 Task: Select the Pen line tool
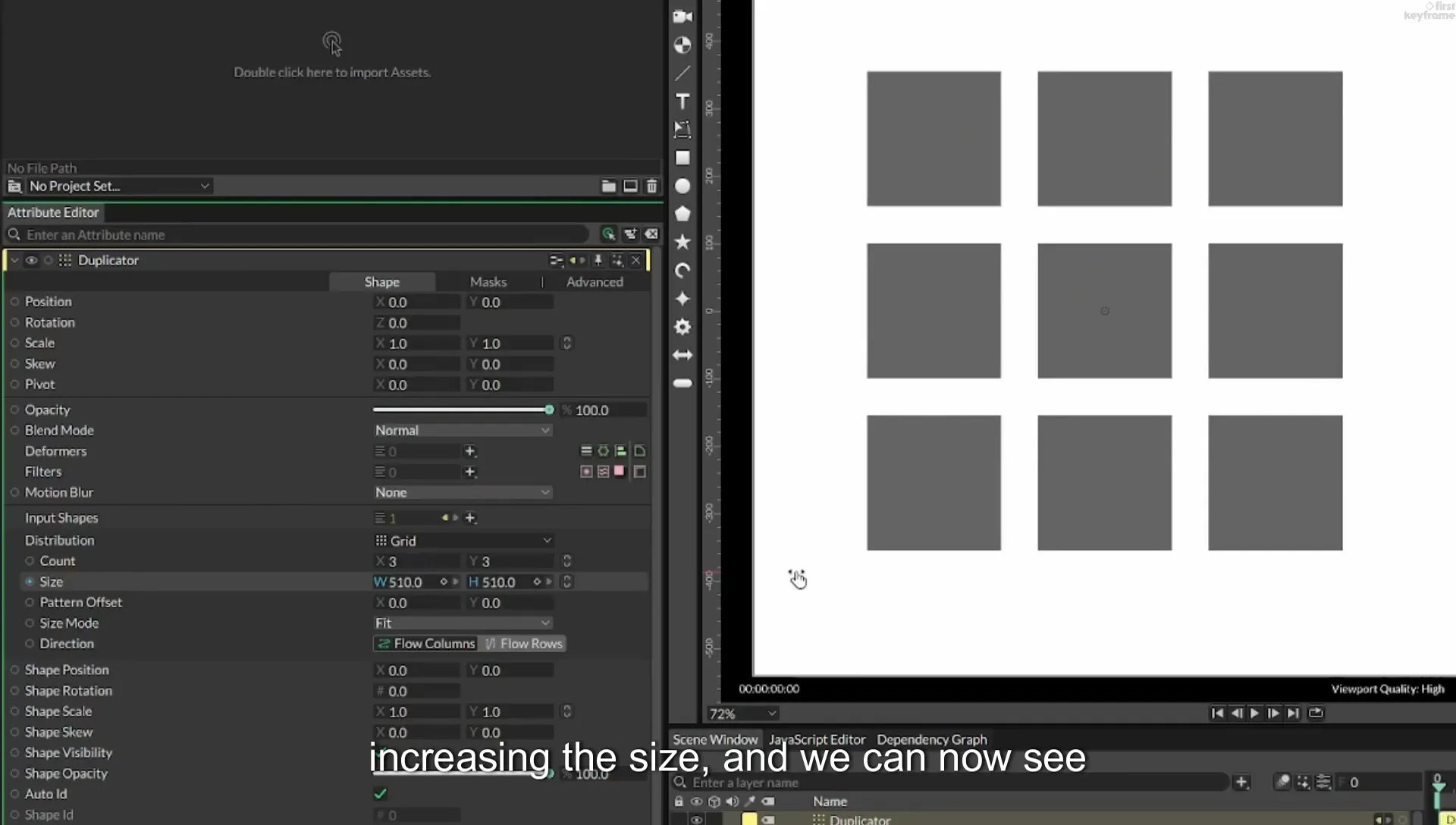(x=682, y=73)
